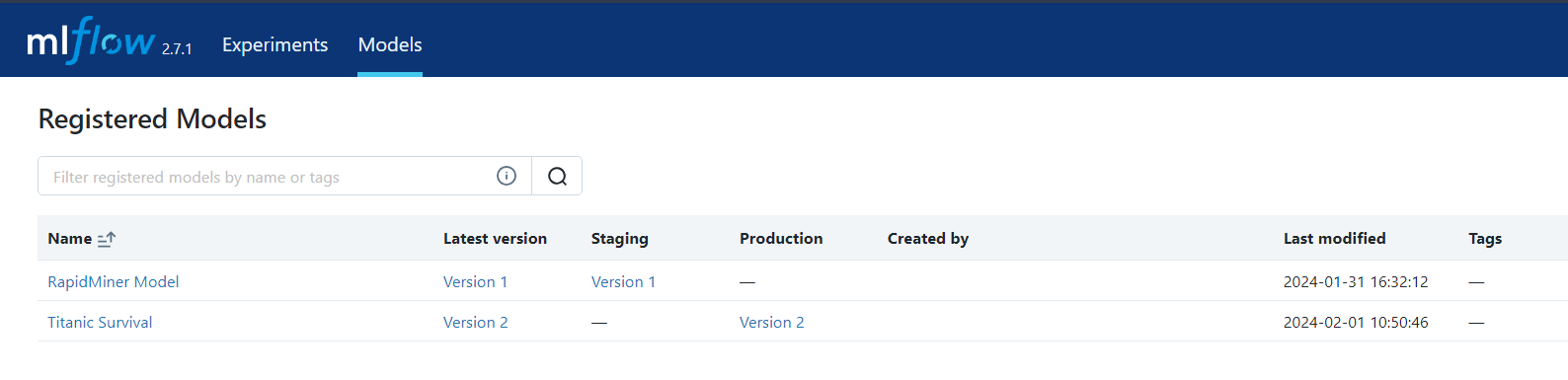Switch to the Models tab
The image size is (1568, 380).
pyautogui.click(x=390, y=44)
